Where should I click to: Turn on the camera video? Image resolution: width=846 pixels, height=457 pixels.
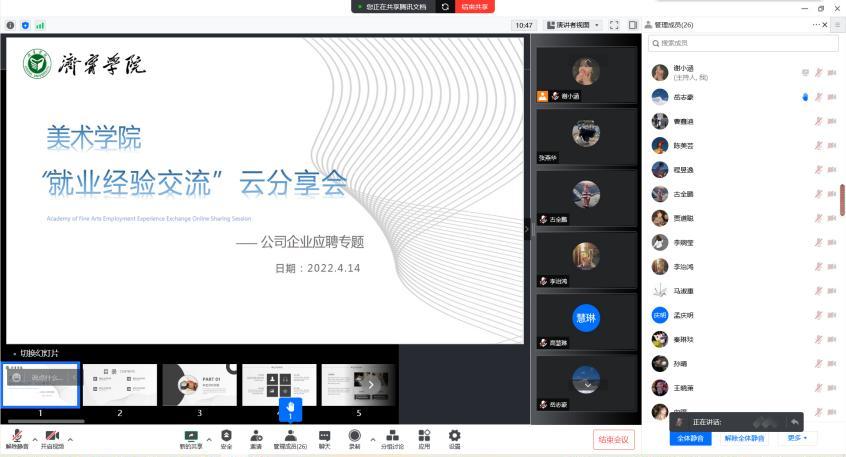[52, 438]
